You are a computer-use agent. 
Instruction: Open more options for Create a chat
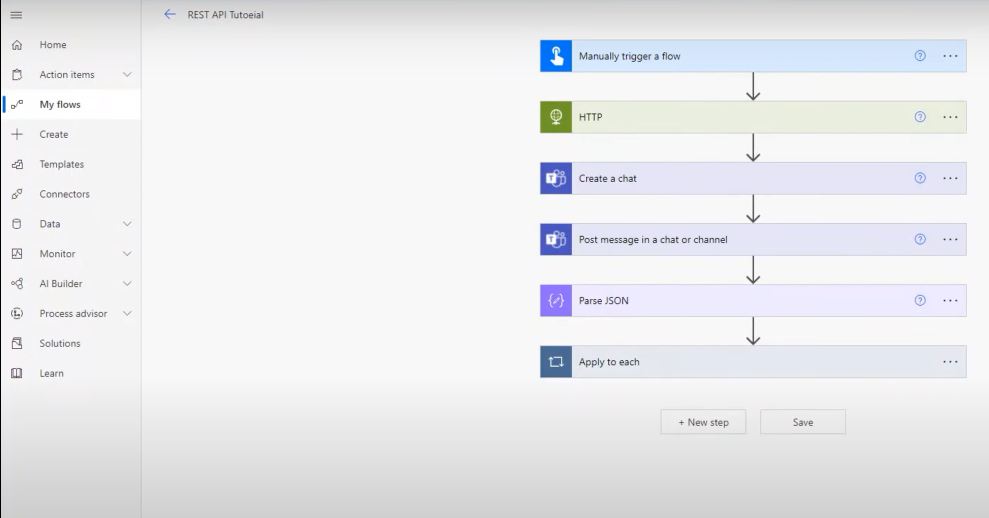(950, 178)
